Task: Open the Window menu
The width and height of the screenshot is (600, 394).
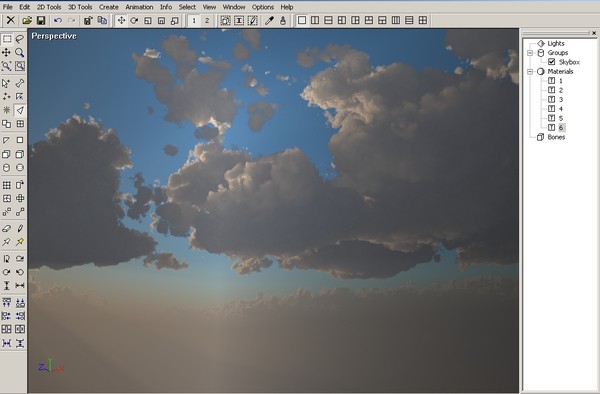Action: click(x=234, y=7)
